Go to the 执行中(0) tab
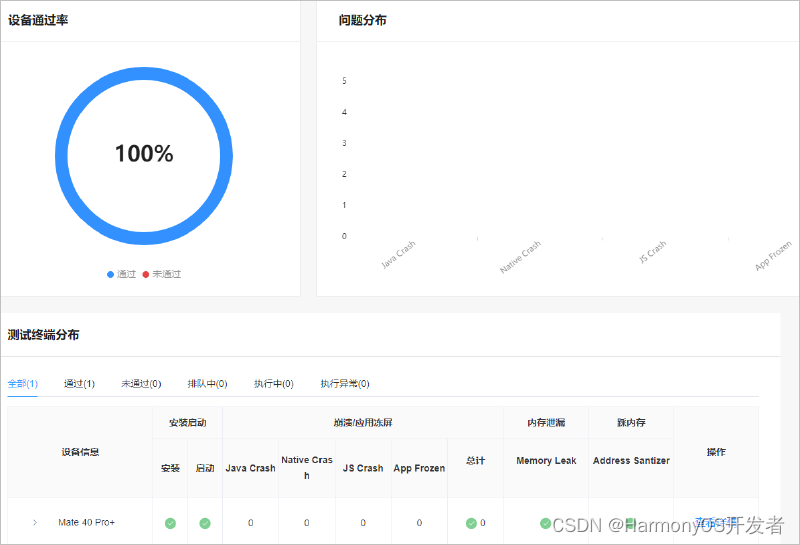 [274, 383]
